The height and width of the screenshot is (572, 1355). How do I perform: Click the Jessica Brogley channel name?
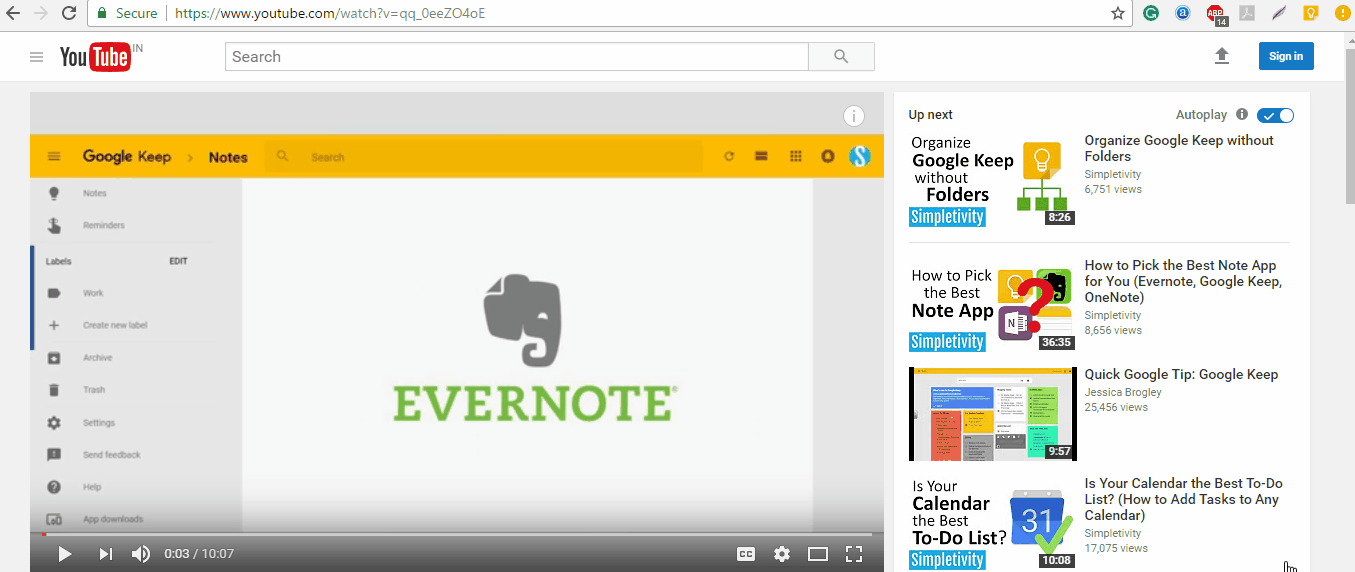(1124, 392)
